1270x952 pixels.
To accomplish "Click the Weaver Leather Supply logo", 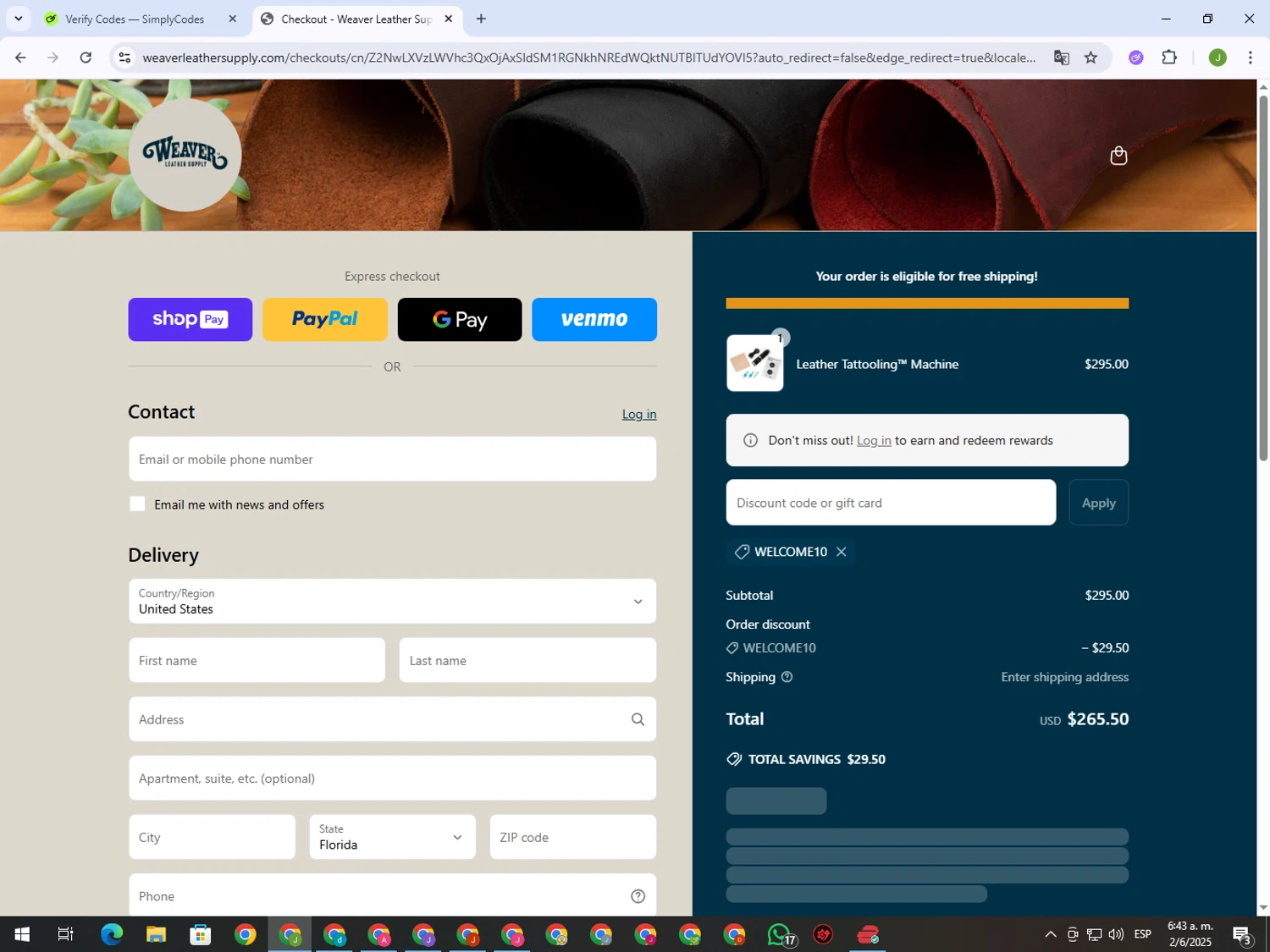I will pos(185,155).
